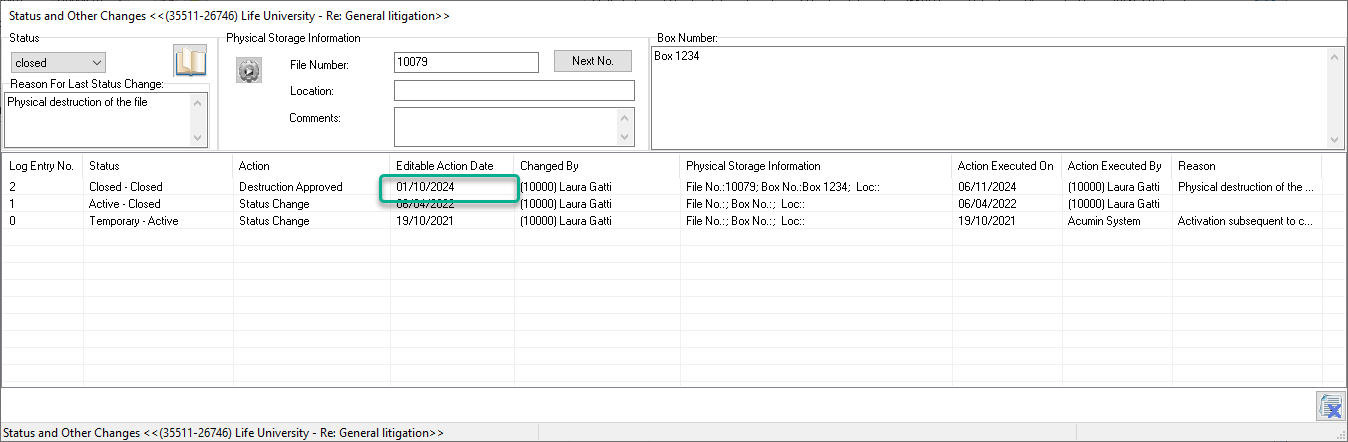Click the empty Location input field

pos(514,91)
